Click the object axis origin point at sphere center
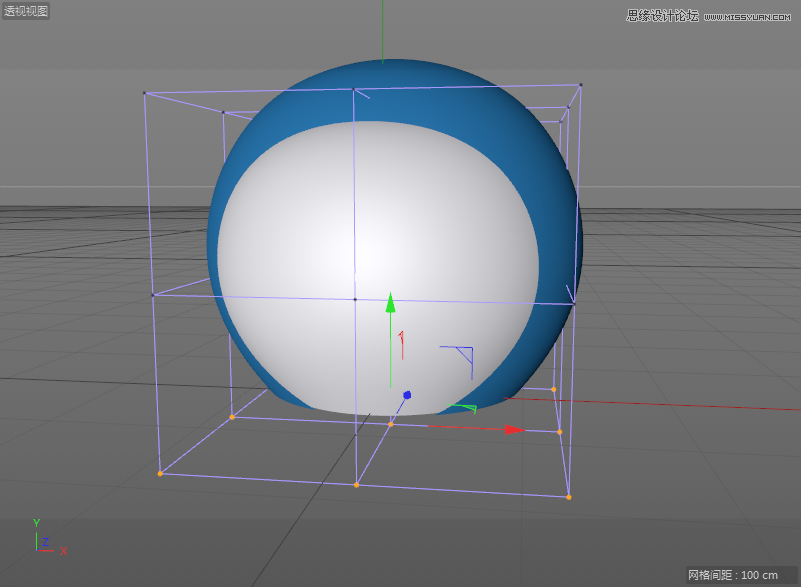 tap(356, 298)
